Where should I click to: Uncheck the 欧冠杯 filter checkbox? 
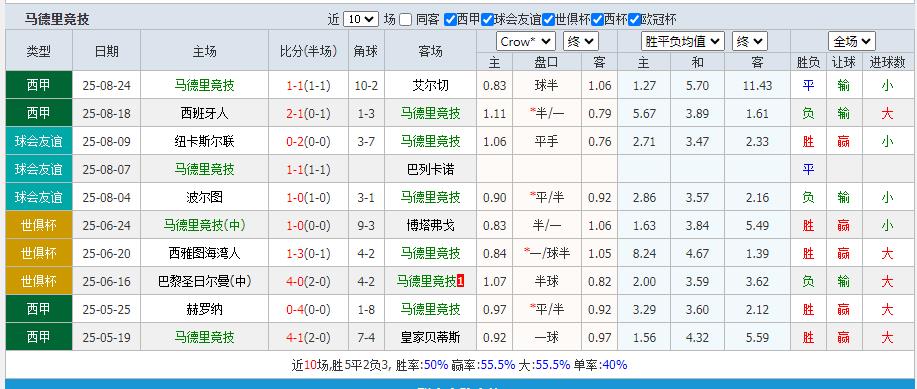635,19
